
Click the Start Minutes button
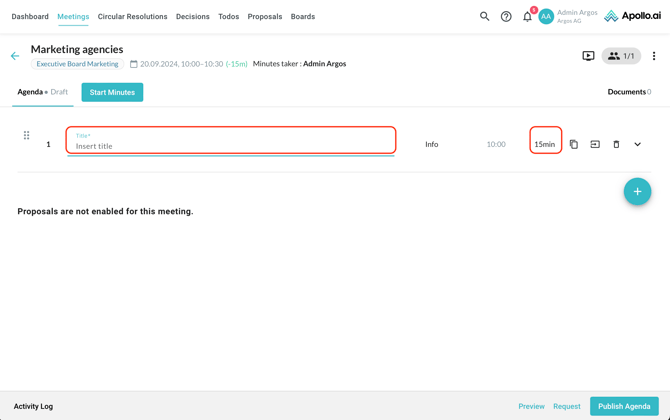(x=112, y=92)
